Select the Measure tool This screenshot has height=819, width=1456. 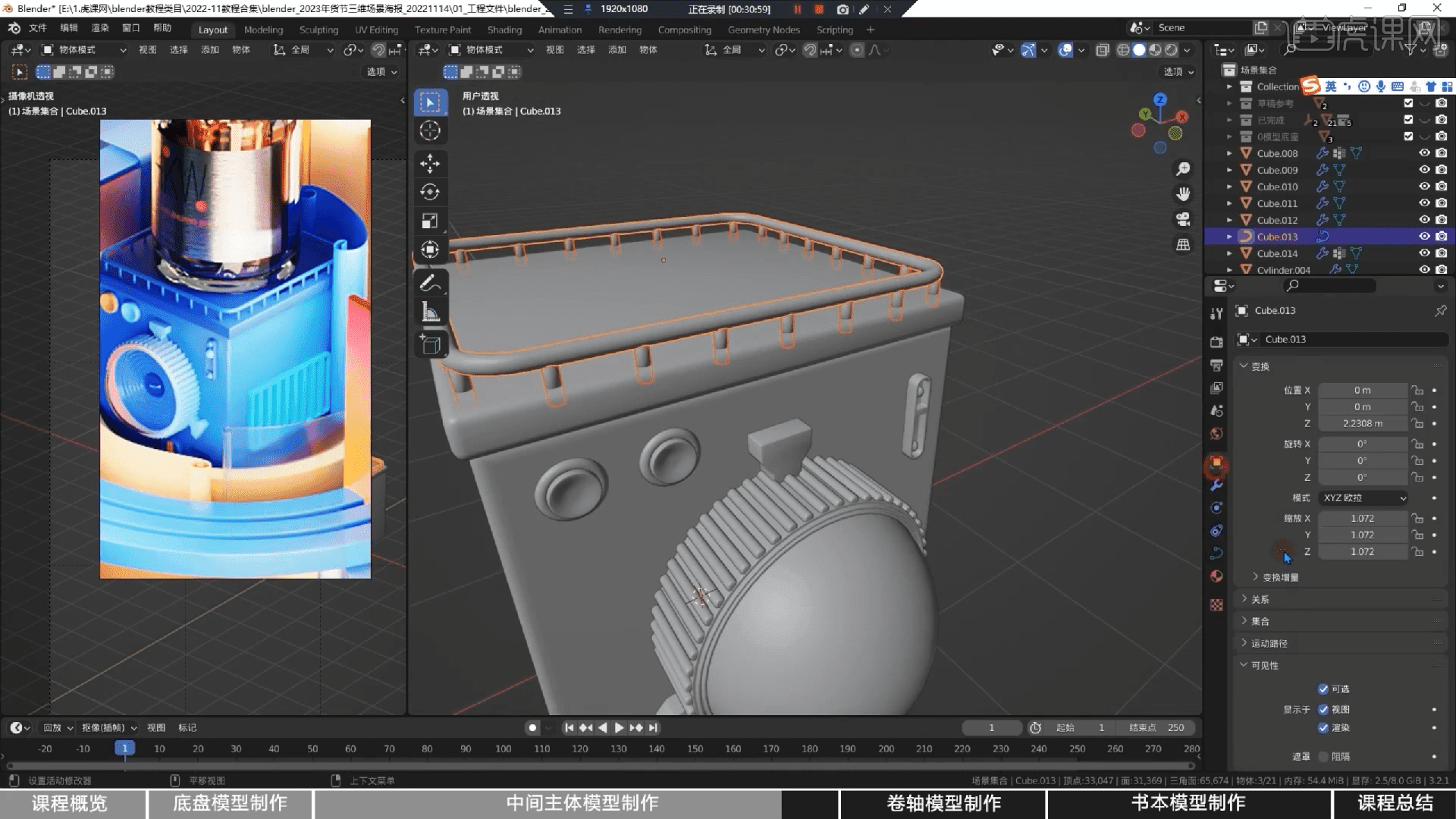pos(430,312)
